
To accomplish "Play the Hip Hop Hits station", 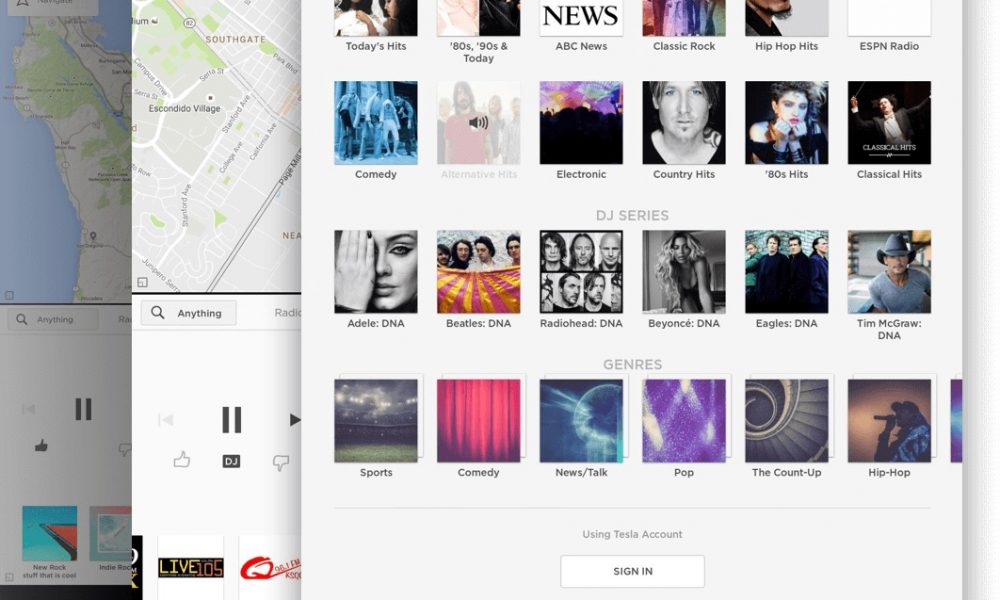I will (786, 26).
